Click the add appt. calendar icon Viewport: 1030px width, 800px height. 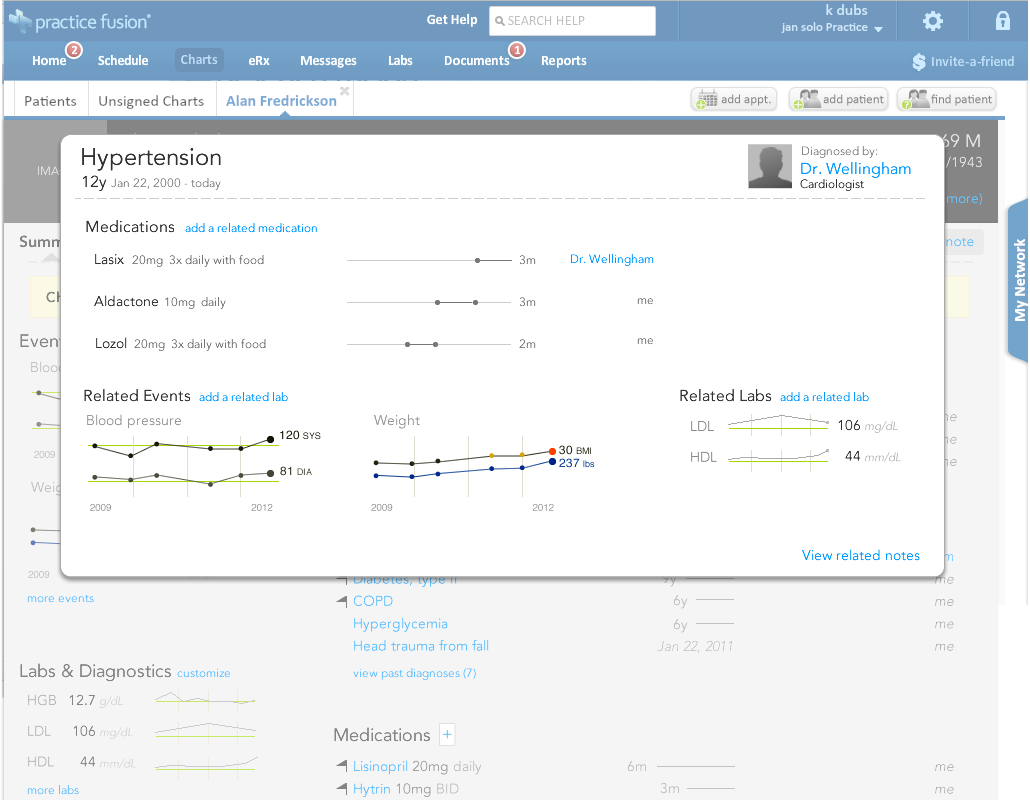coord(707,99)
